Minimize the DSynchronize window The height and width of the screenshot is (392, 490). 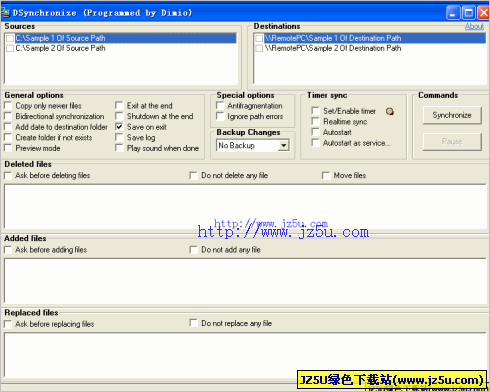tap(453, 13)
